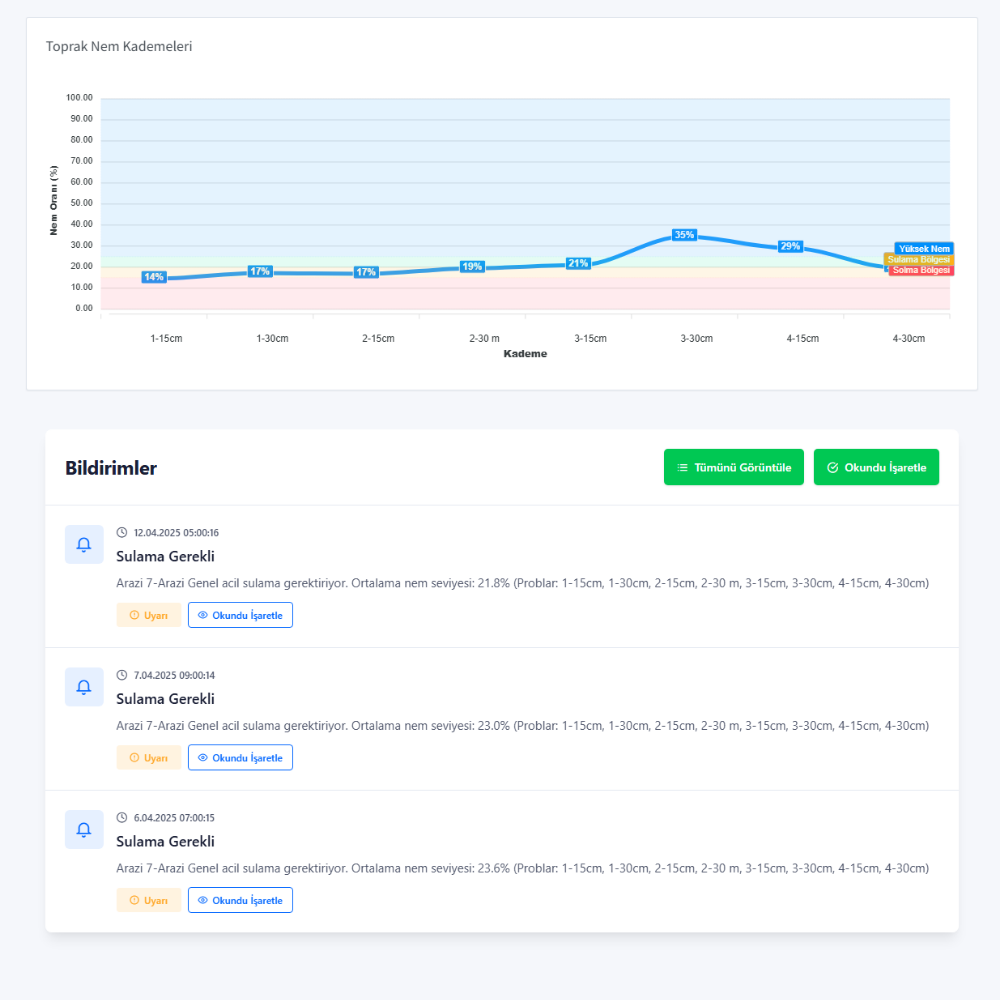Click the 35% data label on chart
Image resolution: width=1000 pixels, height=1000 pixels.
point(684,235)
